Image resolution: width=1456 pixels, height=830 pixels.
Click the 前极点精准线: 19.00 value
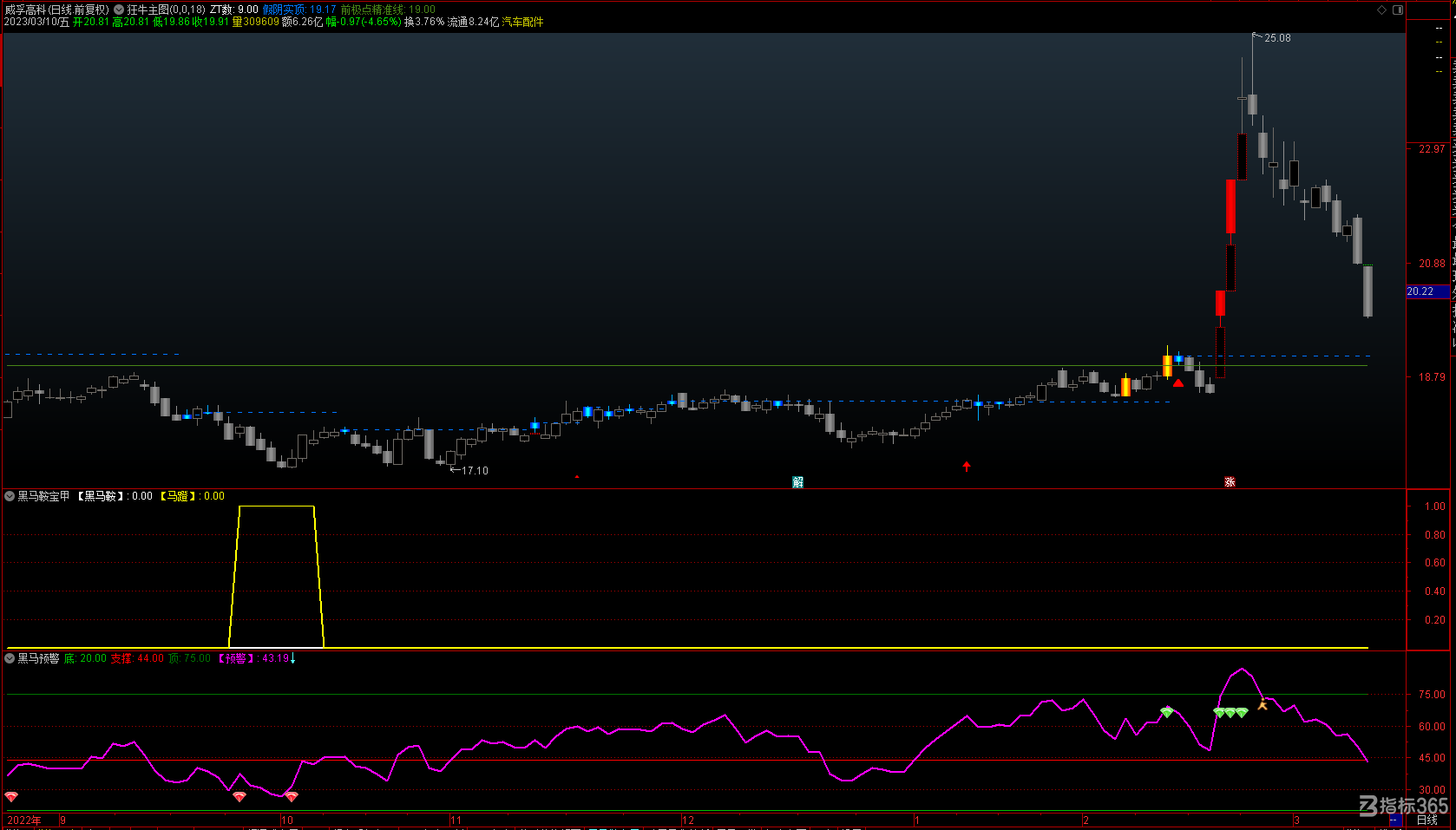click(388, 10)
